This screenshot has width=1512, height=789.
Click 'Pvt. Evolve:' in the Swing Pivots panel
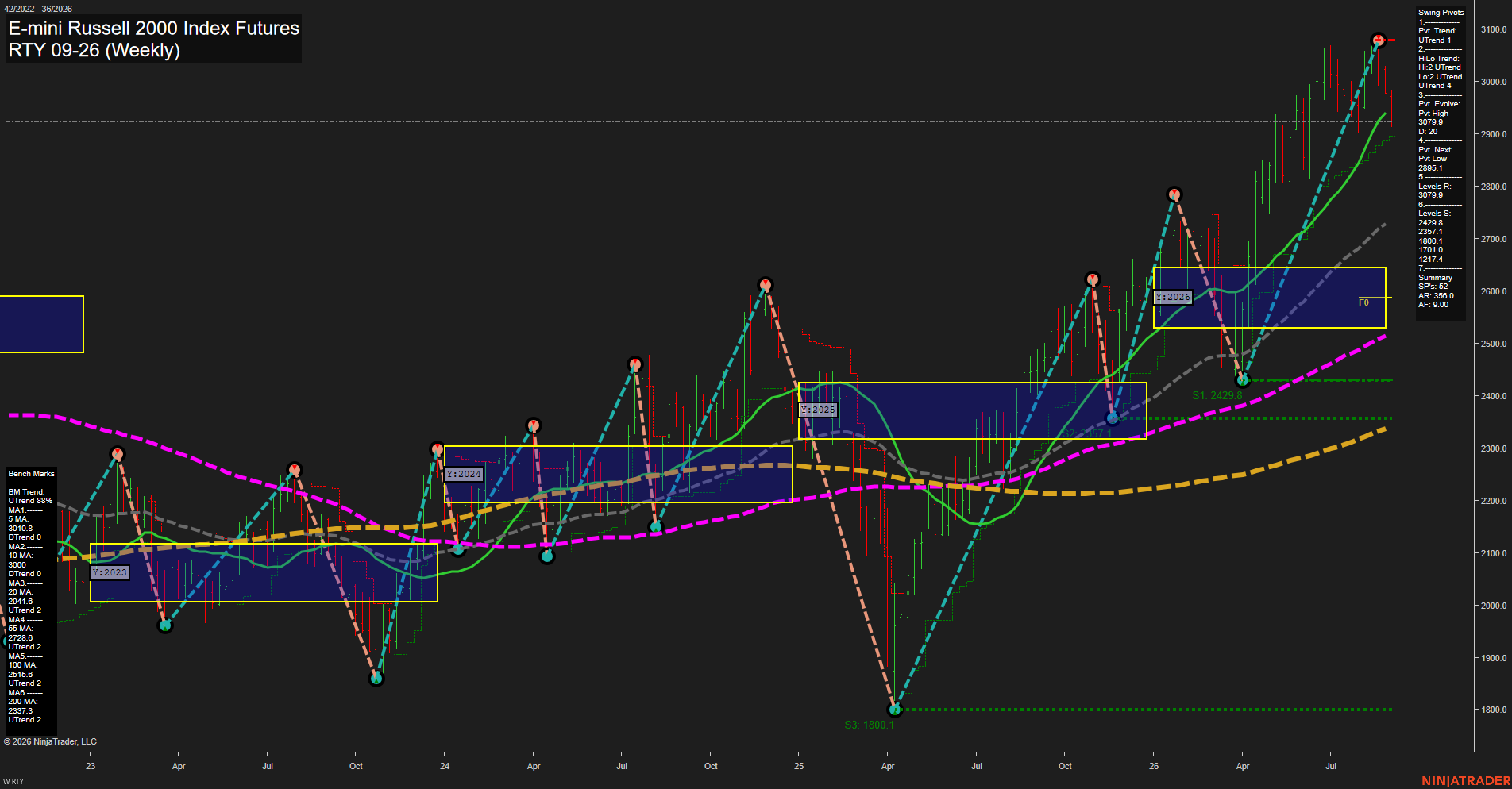coord(1439,104)
